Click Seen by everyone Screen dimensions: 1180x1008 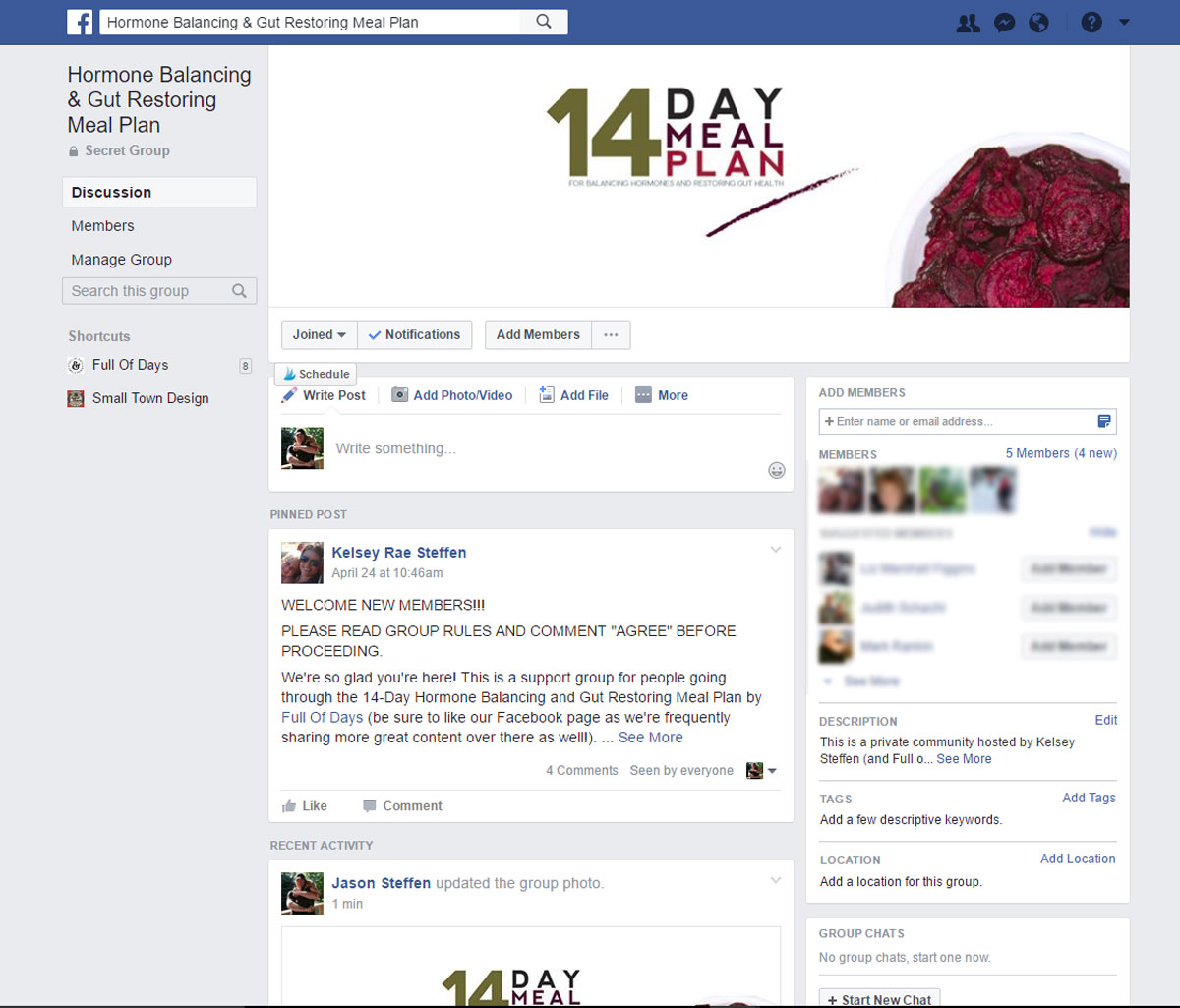click(x=681, y=770)
